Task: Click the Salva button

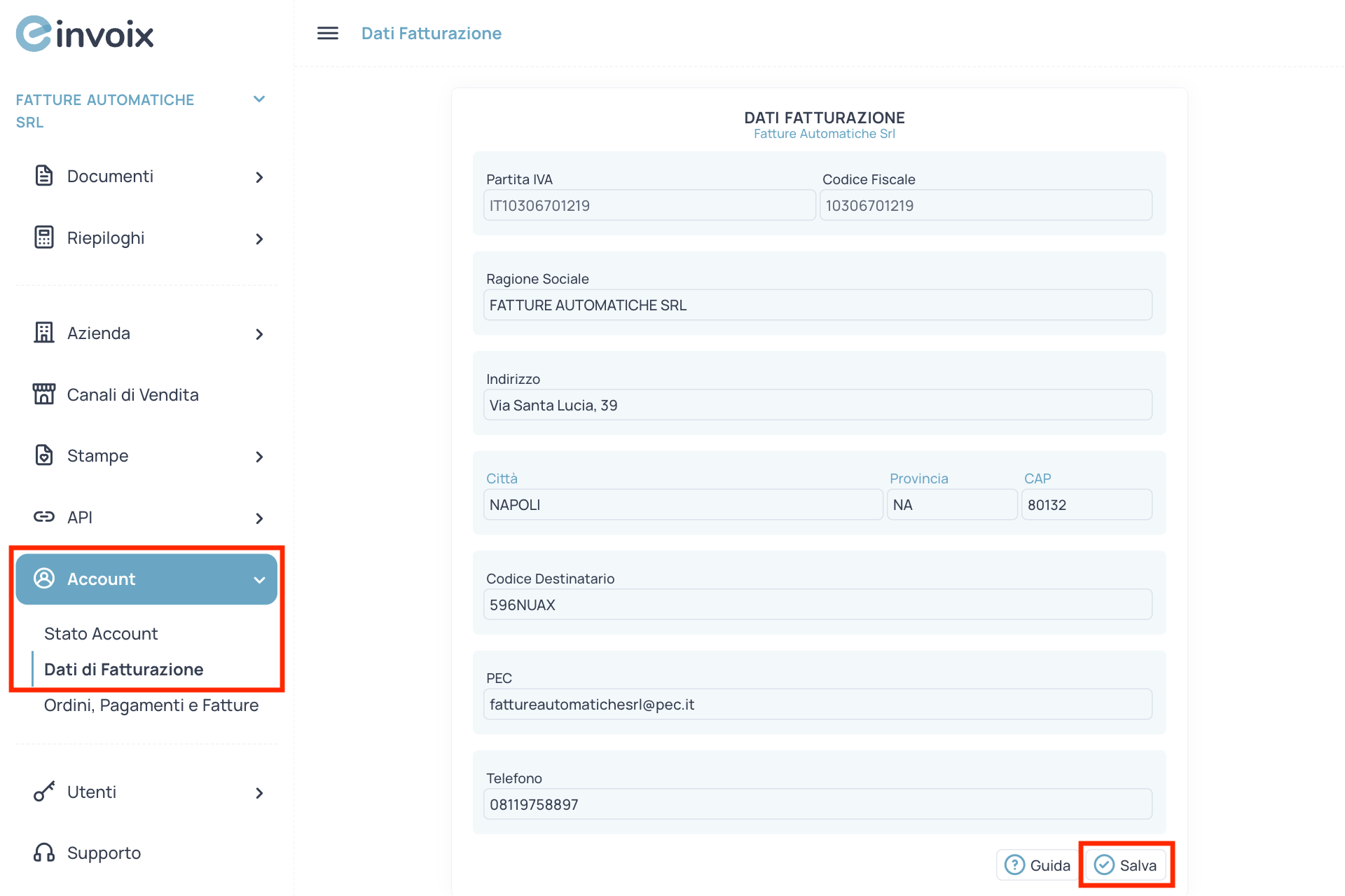Action: 1126,865
